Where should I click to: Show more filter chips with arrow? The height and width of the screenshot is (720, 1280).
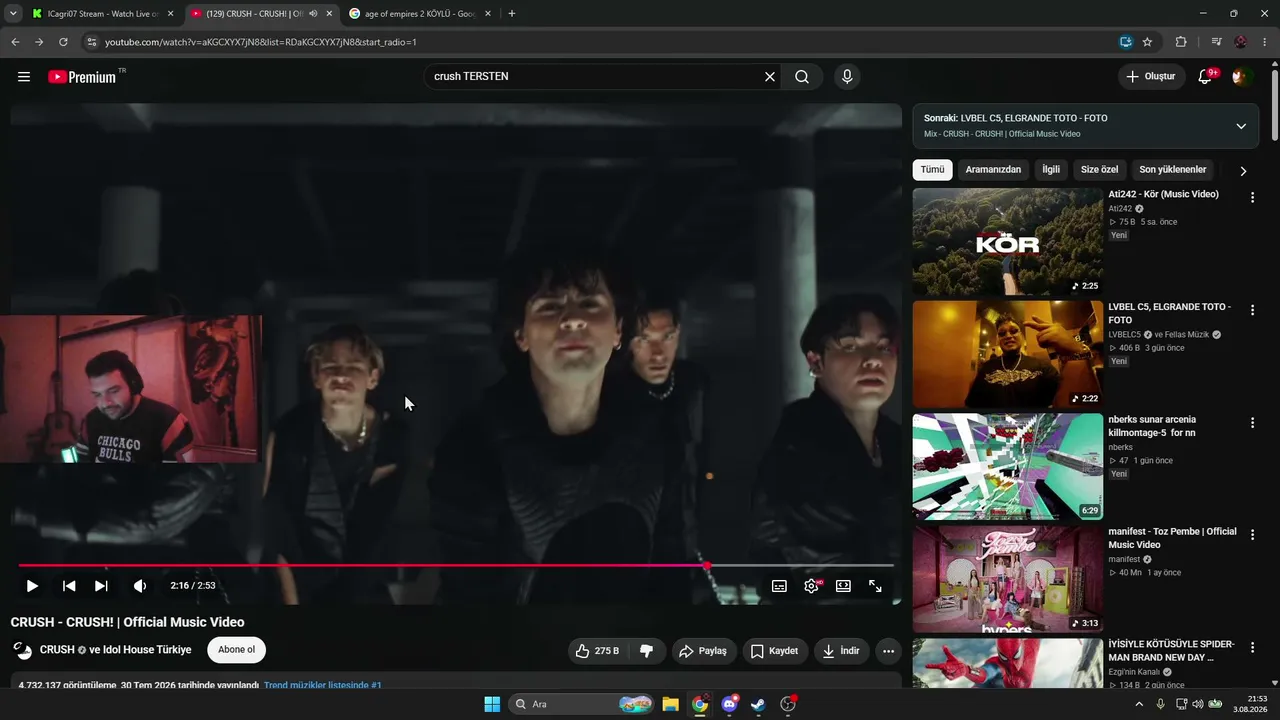click(1243, 171)
